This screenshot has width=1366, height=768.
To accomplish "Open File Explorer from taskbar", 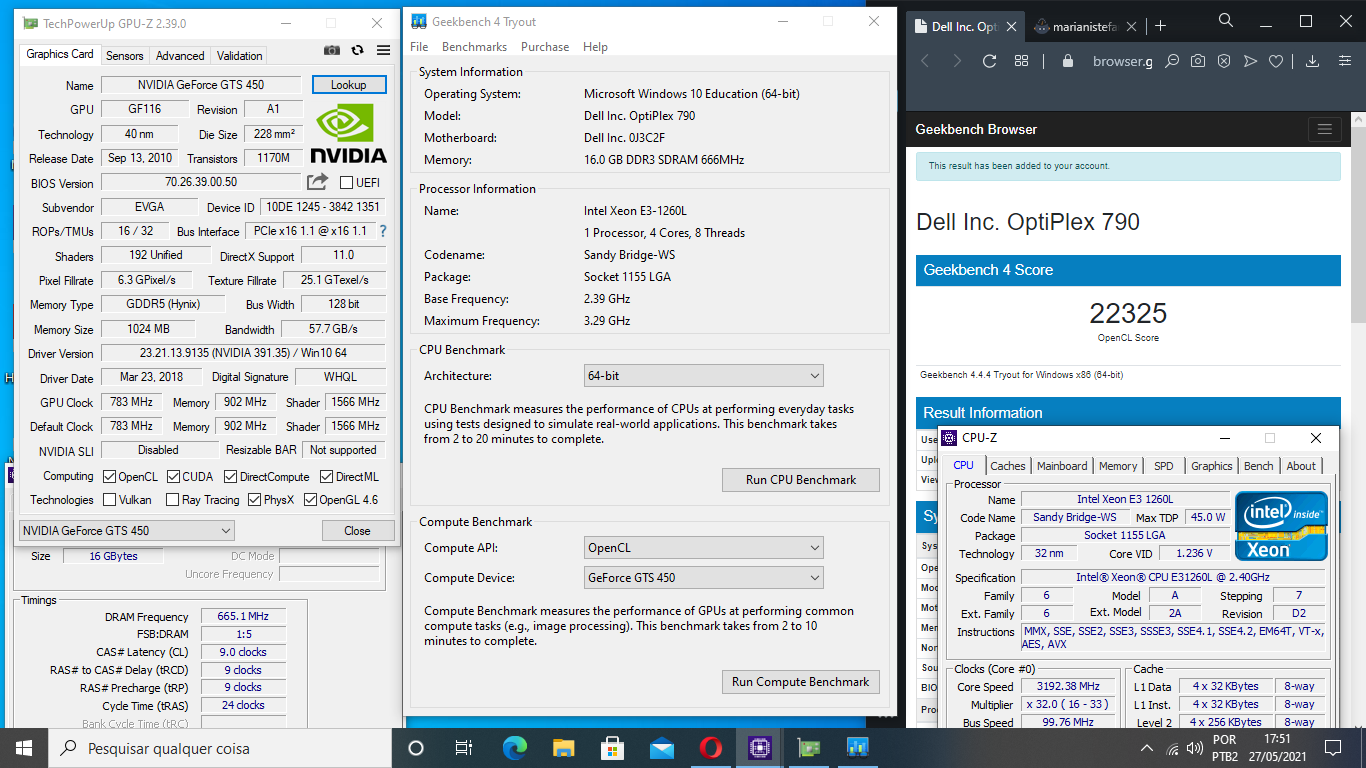I will tap(563, 748).
